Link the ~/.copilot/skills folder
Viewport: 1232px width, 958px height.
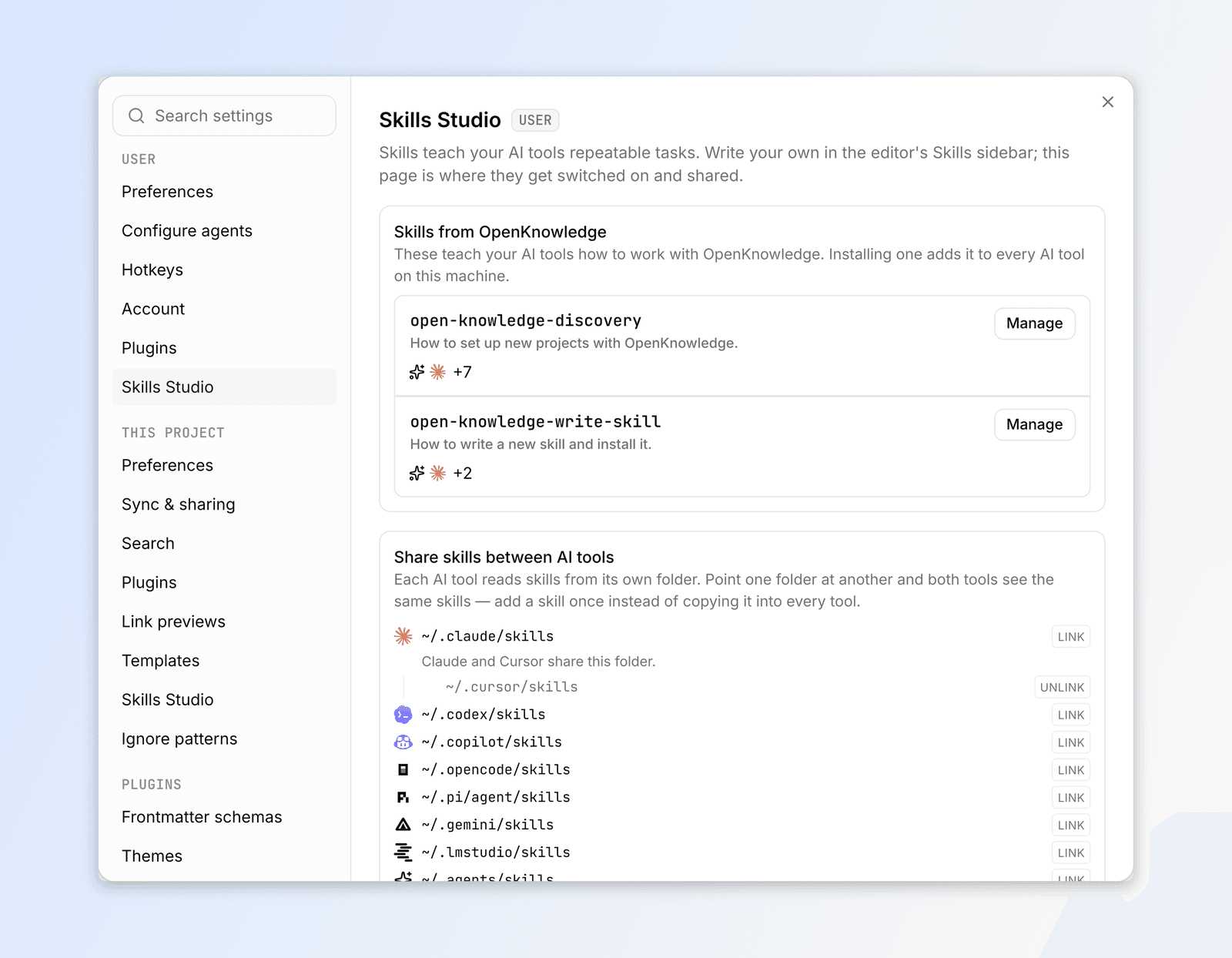(1070, 743)
